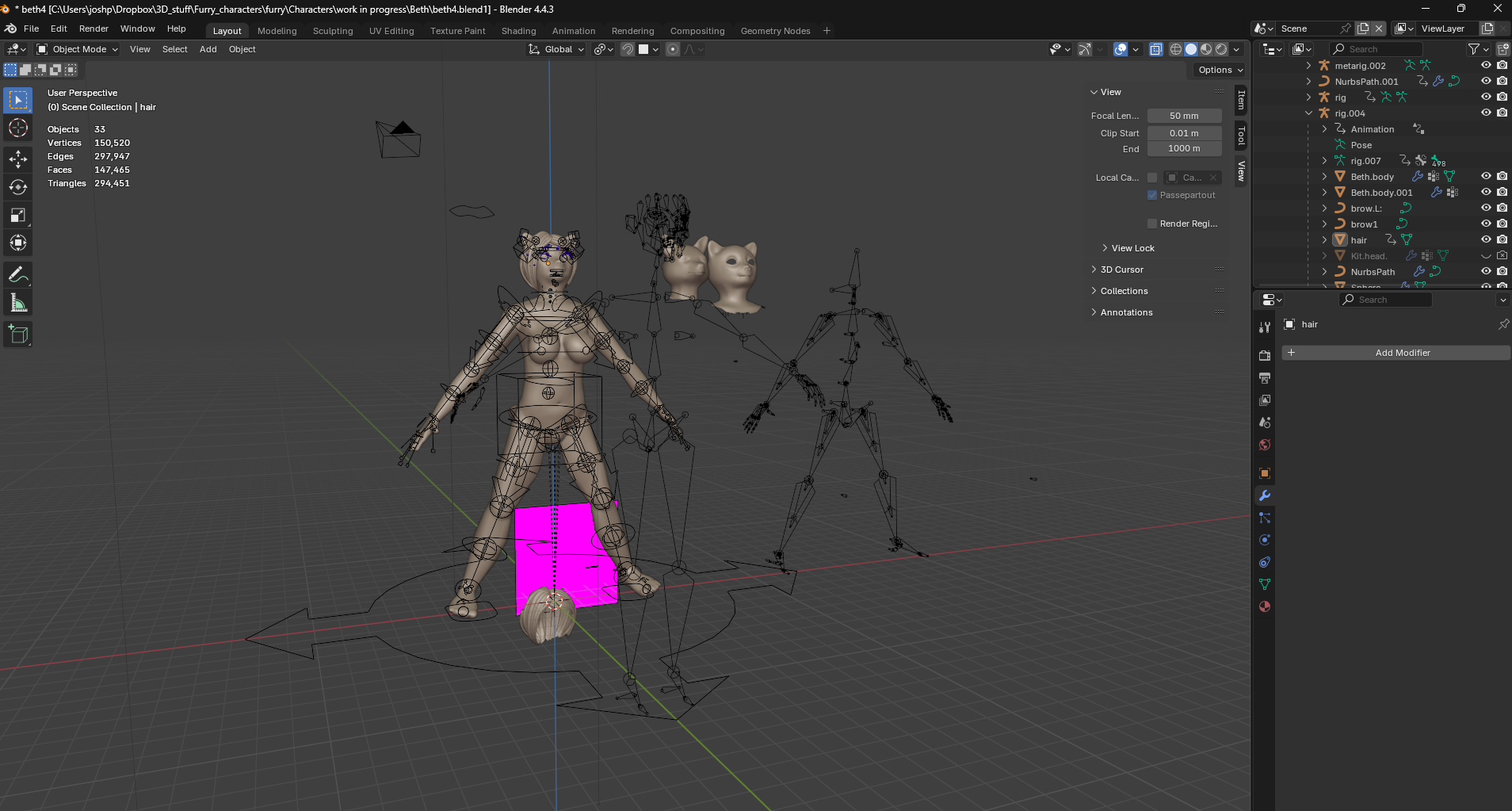Select the Scale tool

click(18, 215)
